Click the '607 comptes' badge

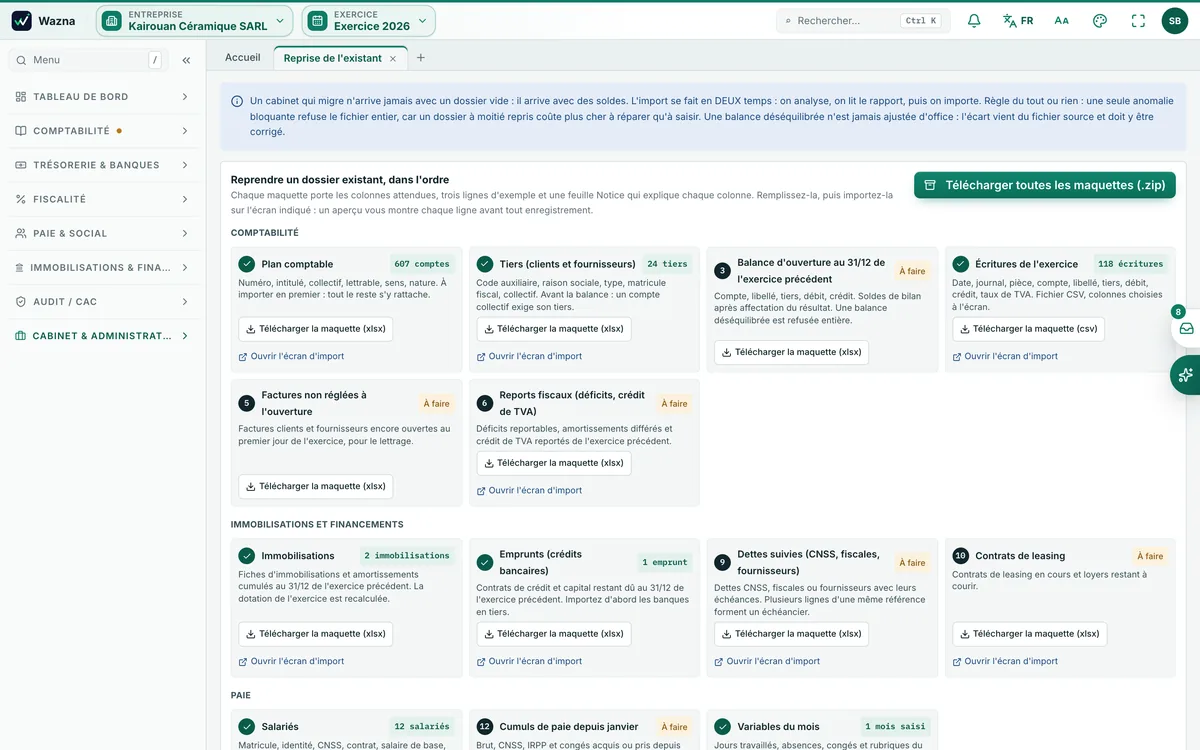(x=421, y=264)
